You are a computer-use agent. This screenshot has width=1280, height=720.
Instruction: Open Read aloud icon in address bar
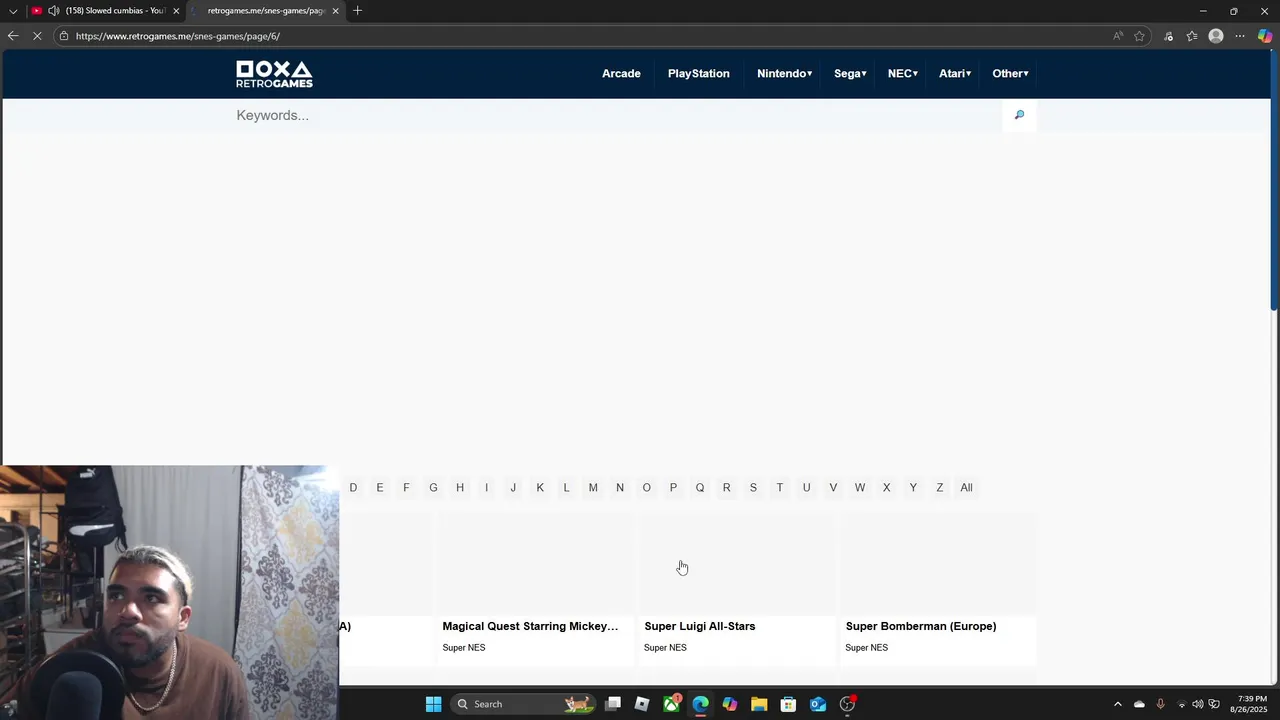coord(1118,36)
